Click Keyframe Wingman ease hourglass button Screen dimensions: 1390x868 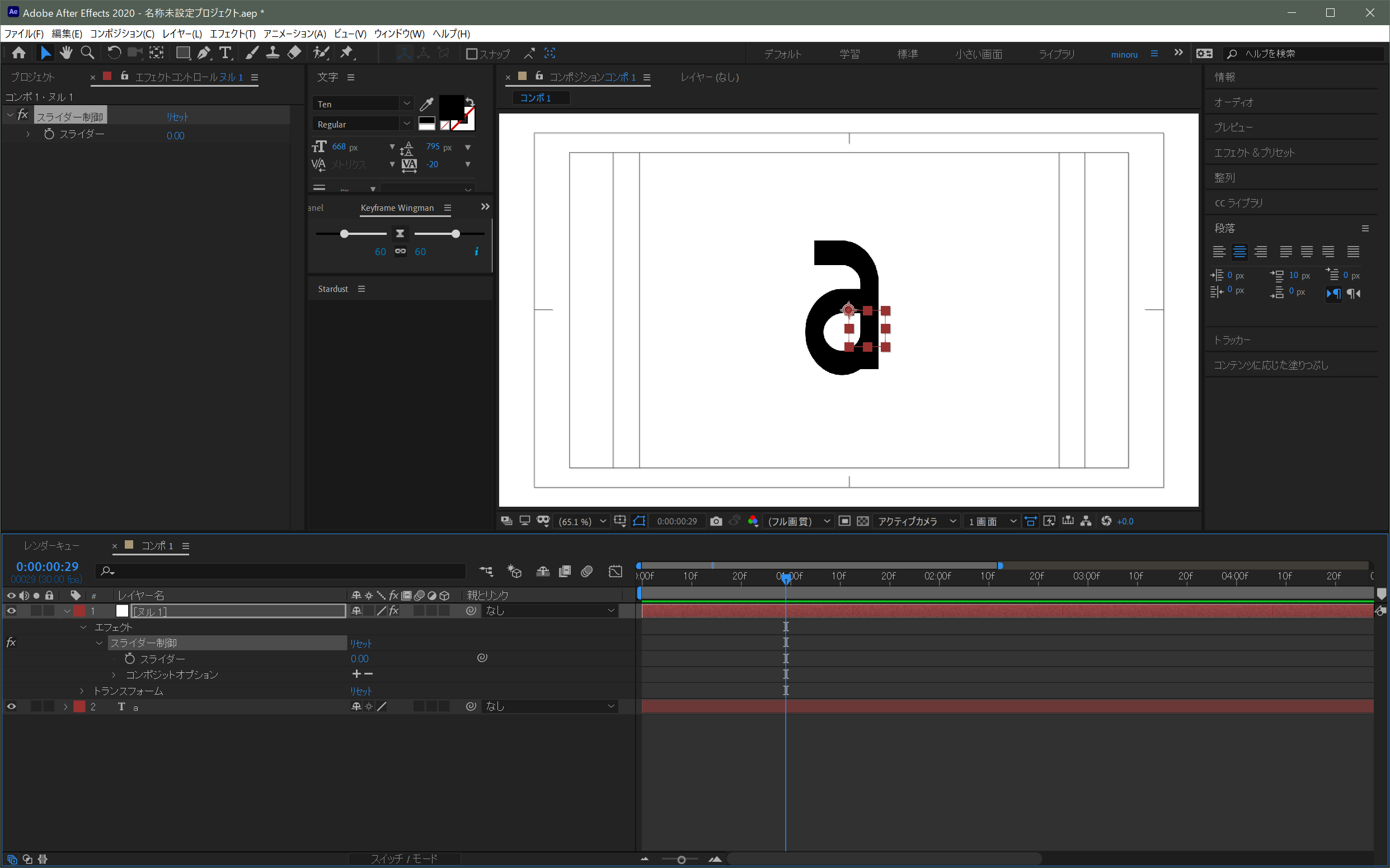(x=400, y=234)
